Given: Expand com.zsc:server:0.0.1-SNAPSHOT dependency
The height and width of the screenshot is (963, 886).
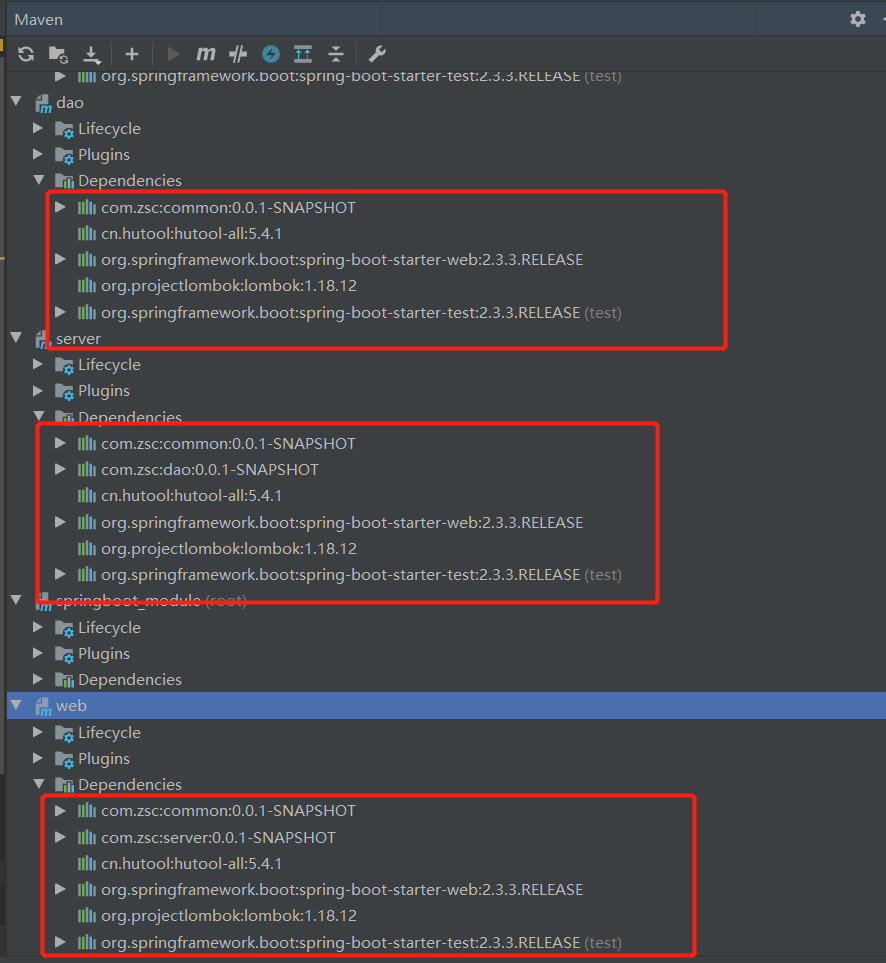Looking at the screenshot, I should point(60,837).
